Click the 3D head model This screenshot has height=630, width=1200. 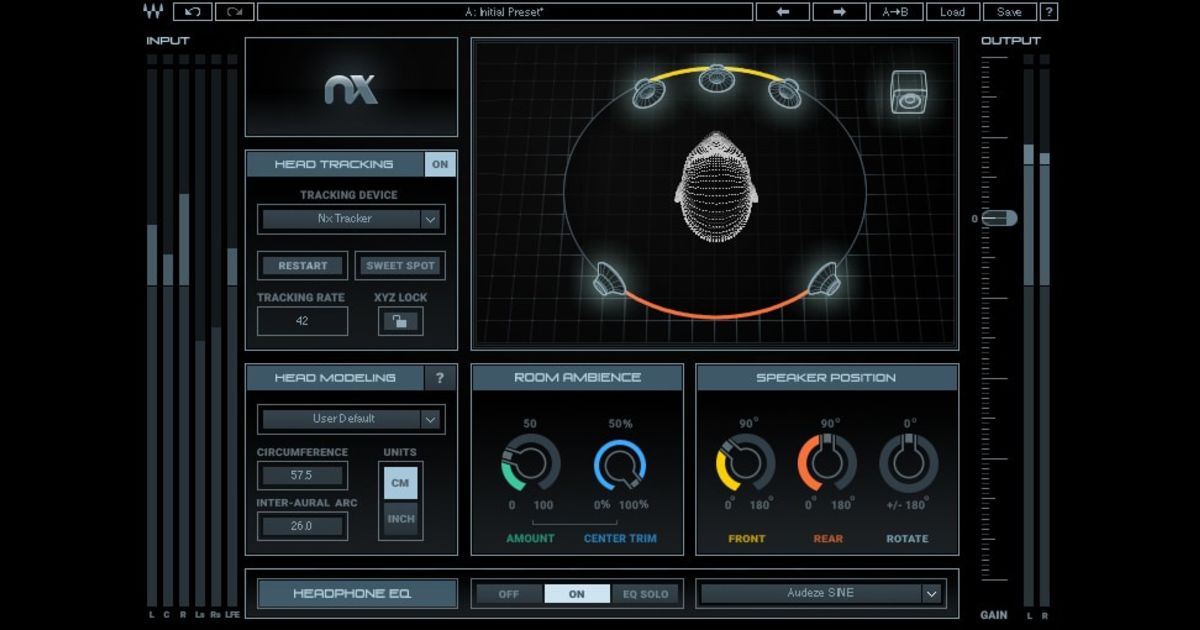715,186
